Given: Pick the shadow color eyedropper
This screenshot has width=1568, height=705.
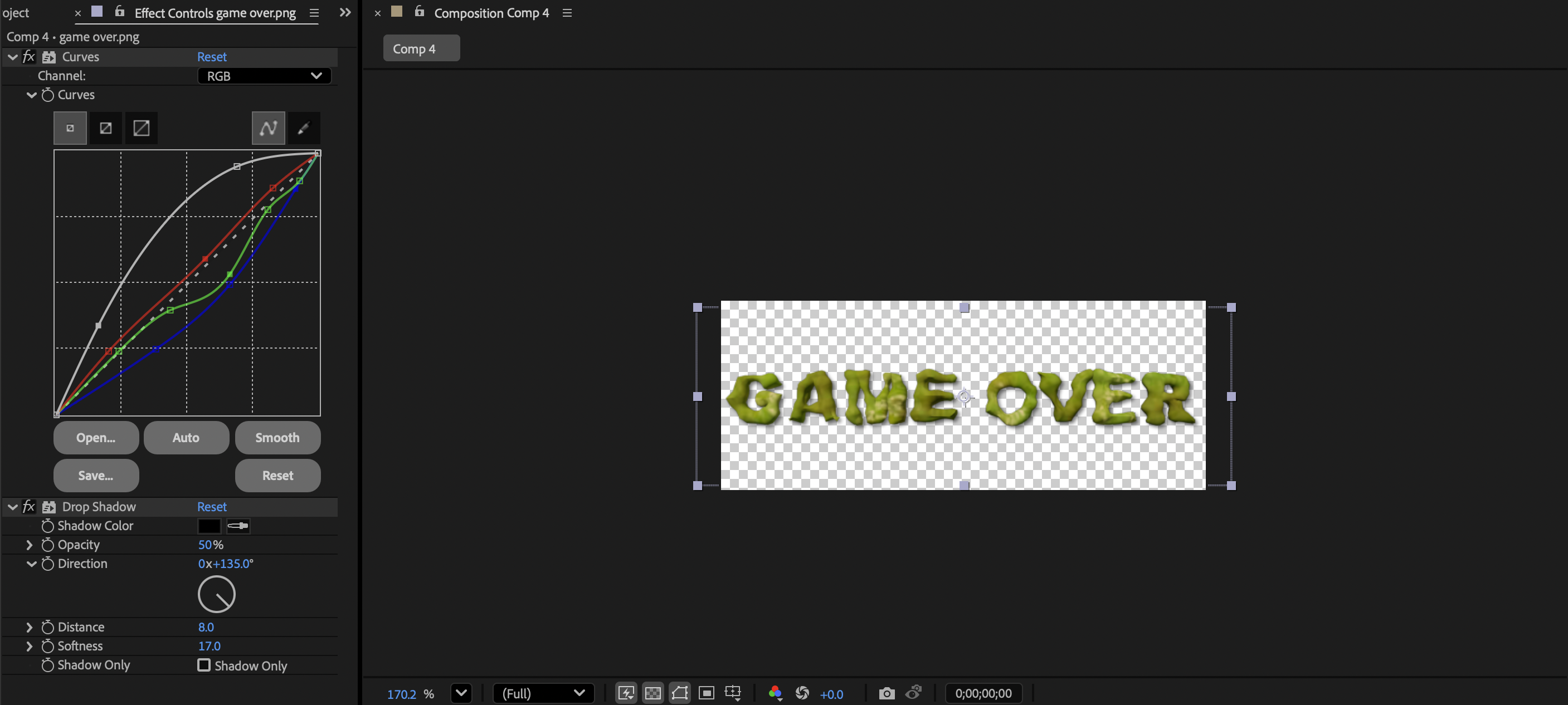Looking at the screenshot, I should coord(238,526).
